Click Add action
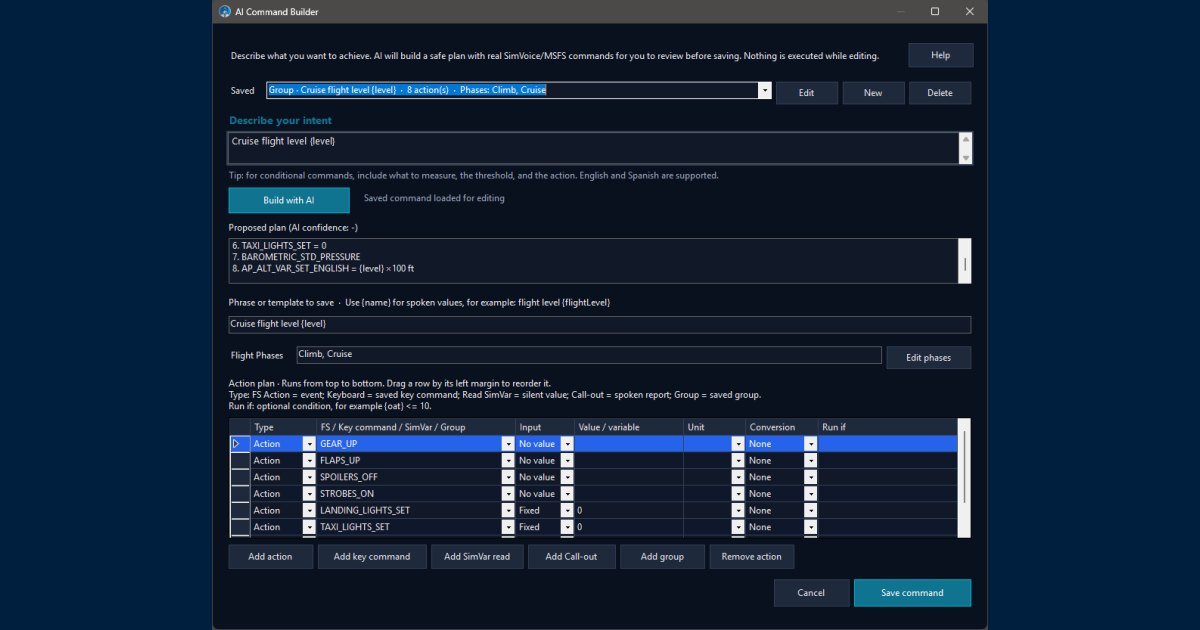 (271, 557)
